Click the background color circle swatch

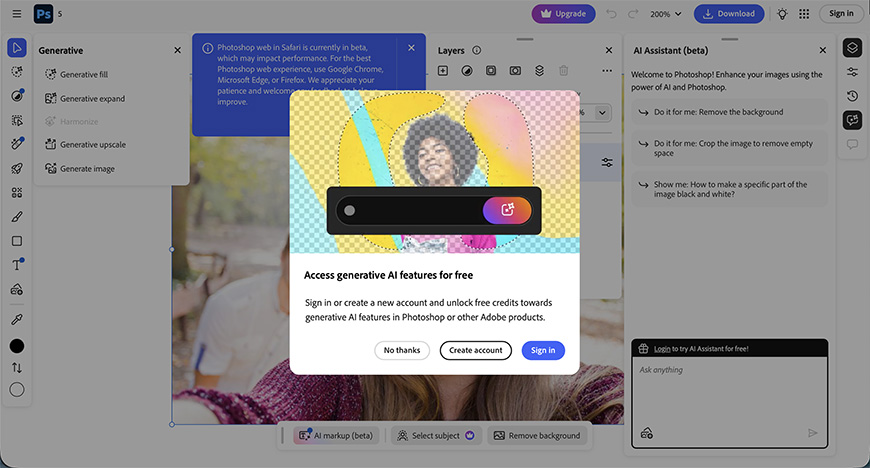[x=17, y=390]
